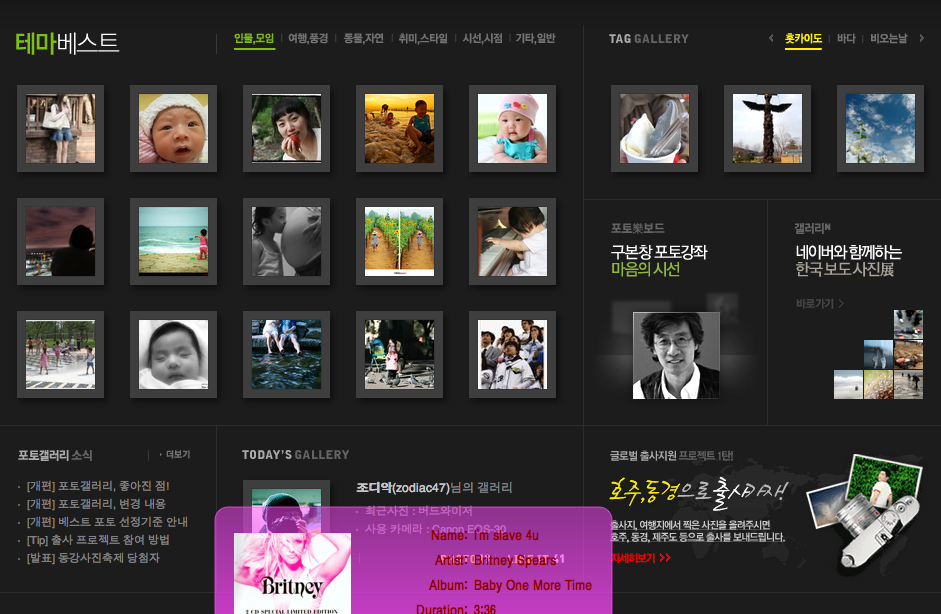
Task: Open the crowd of students photo
Action: [512, 354]
